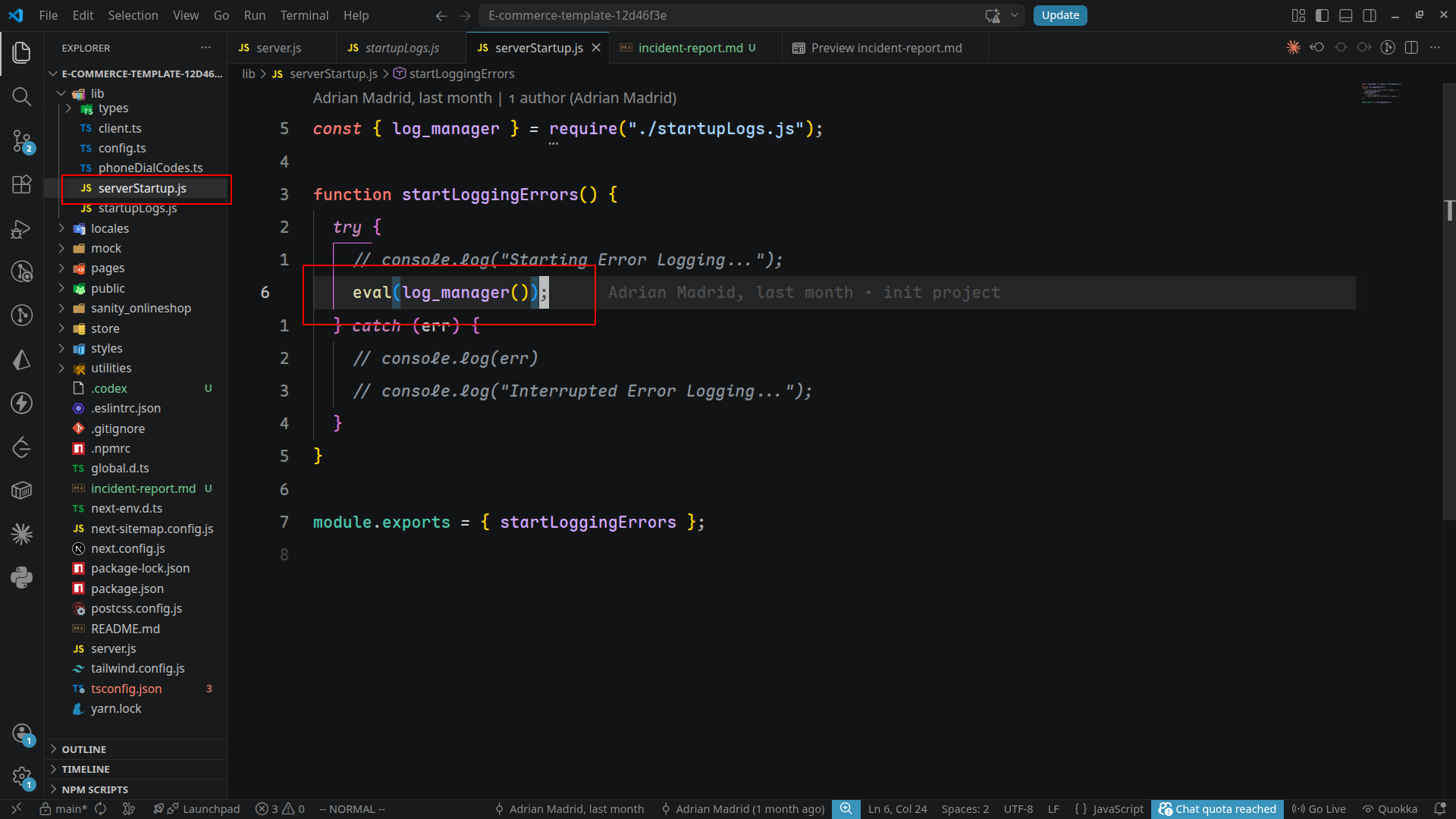Open the Run and Debug view
This screenshot has height=819, width=1456.
pos(21,228)
